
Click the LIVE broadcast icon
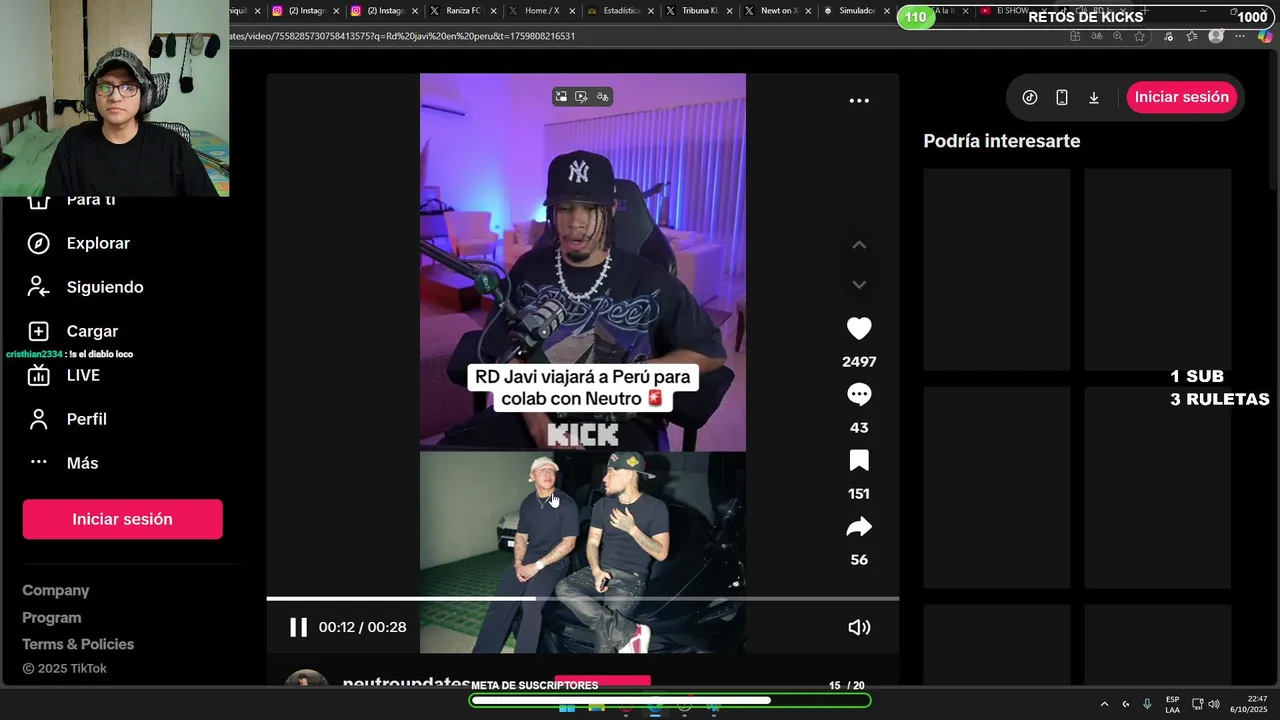(38, 375)
